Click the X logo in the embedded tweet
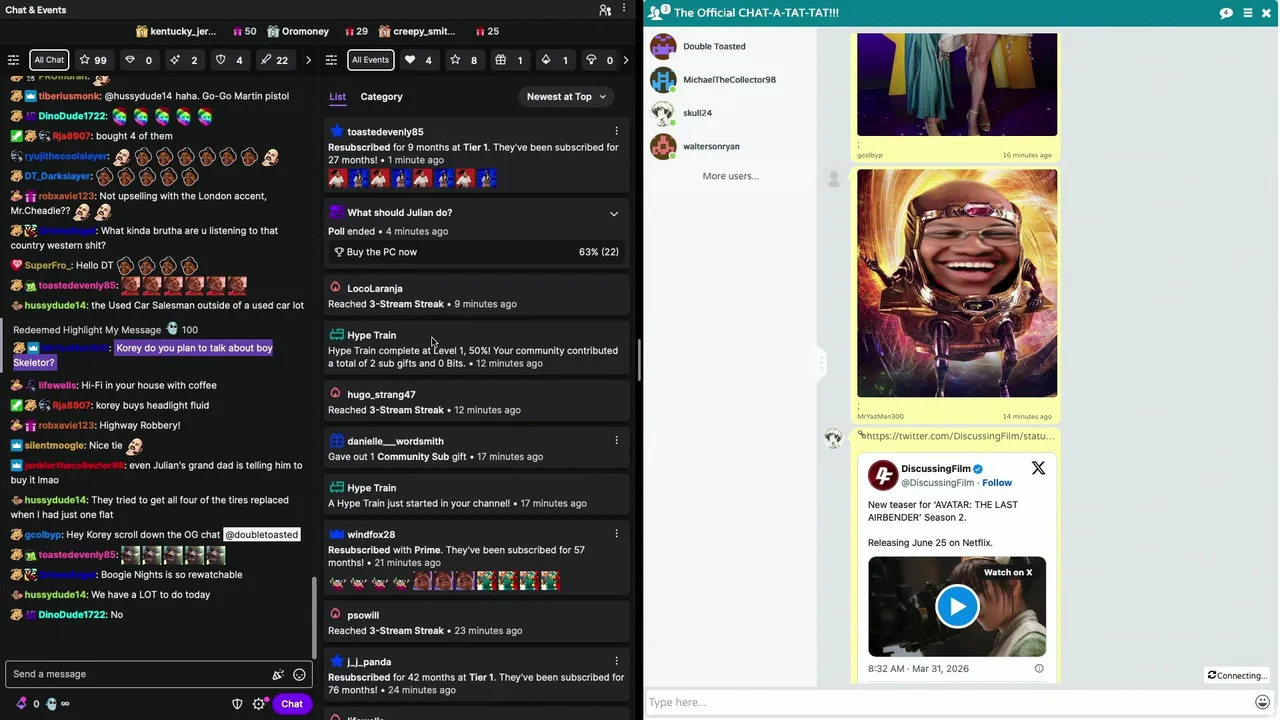 point(1038,469)
